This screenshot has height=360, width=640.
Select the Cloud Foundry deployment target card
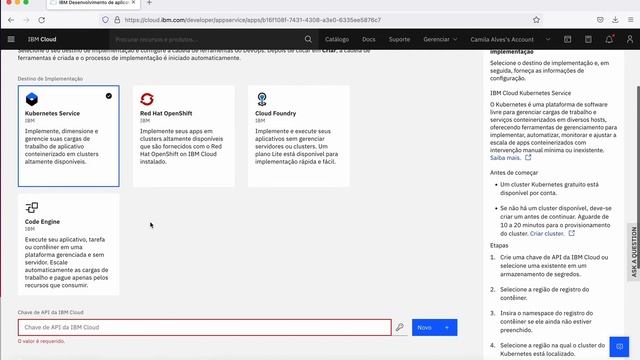tap(299, 136)
